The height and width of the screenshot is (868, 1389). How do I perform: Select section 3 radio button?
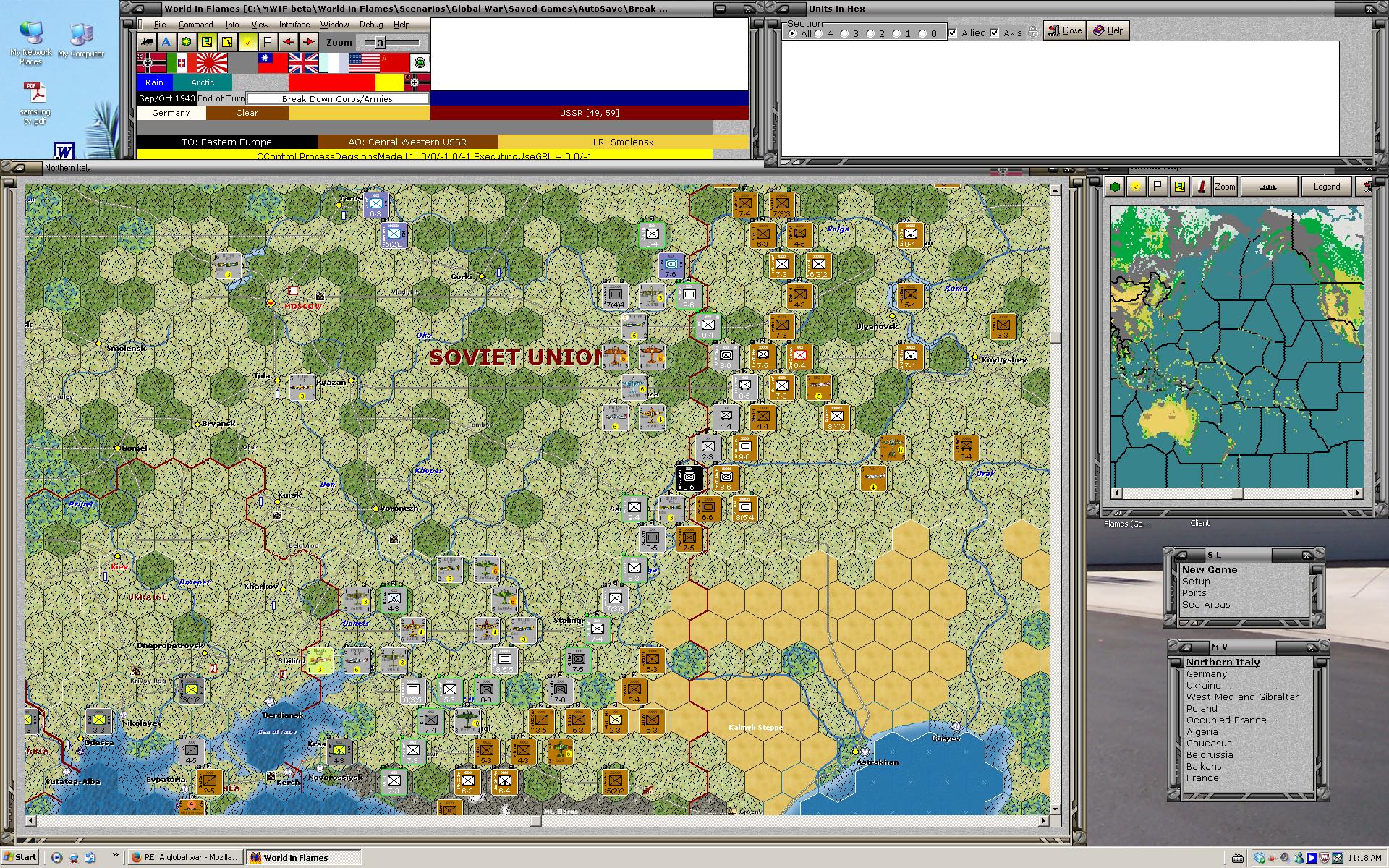point(844,33)
